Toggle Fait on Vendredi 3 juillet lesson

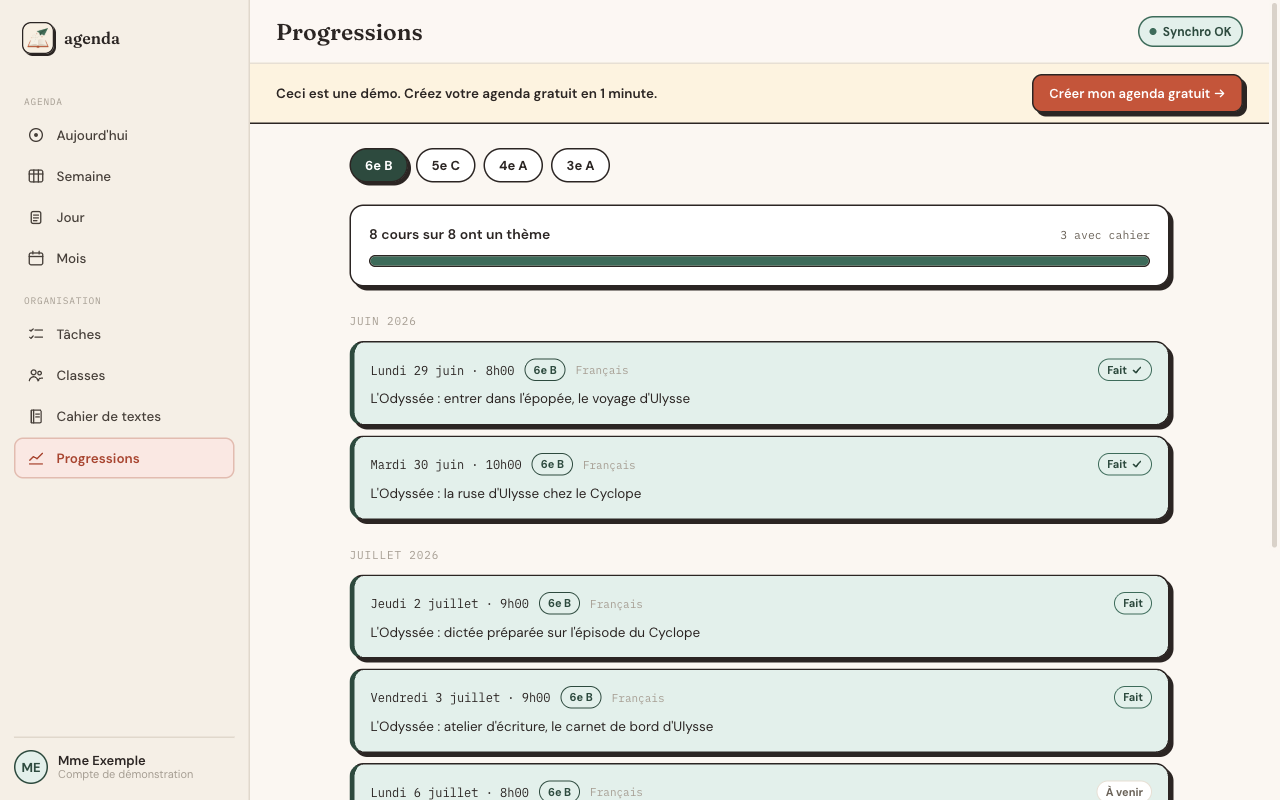click(x=1133, y=697)
